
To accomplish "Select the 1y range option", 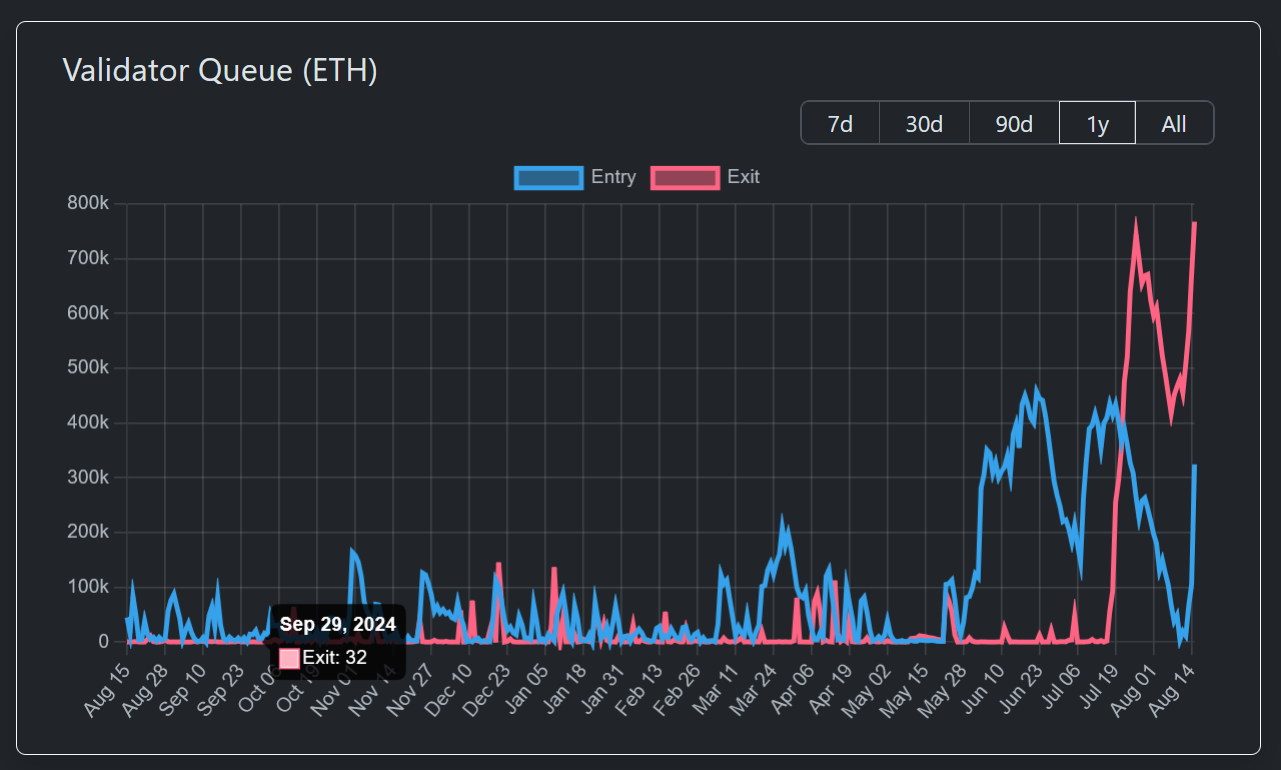I will coord(1097,123).
